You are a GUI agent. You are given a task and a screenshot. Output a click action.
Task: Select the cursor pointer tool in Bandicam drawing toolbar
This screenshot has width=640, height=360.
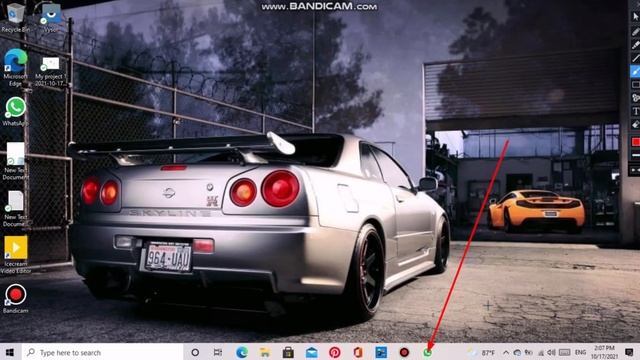[635, 16]
